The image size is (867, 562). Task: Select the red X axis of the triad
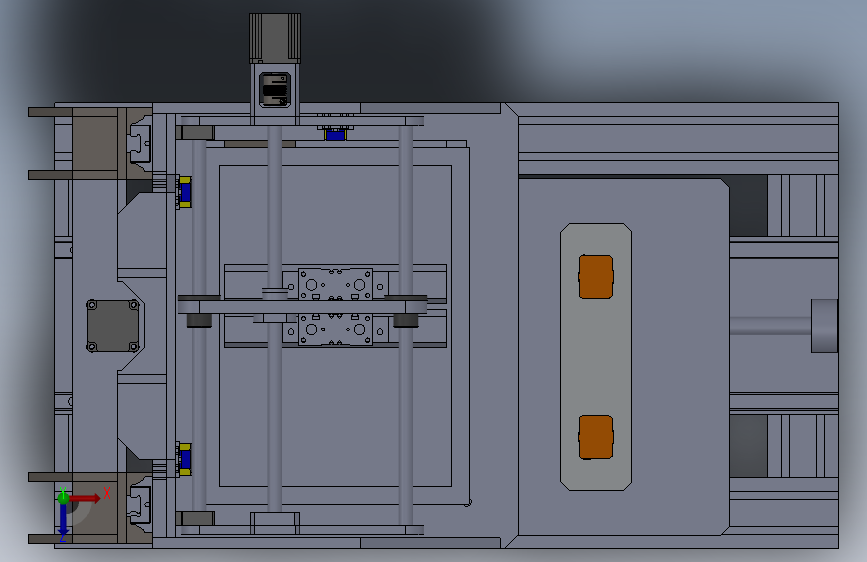[84, 498]
